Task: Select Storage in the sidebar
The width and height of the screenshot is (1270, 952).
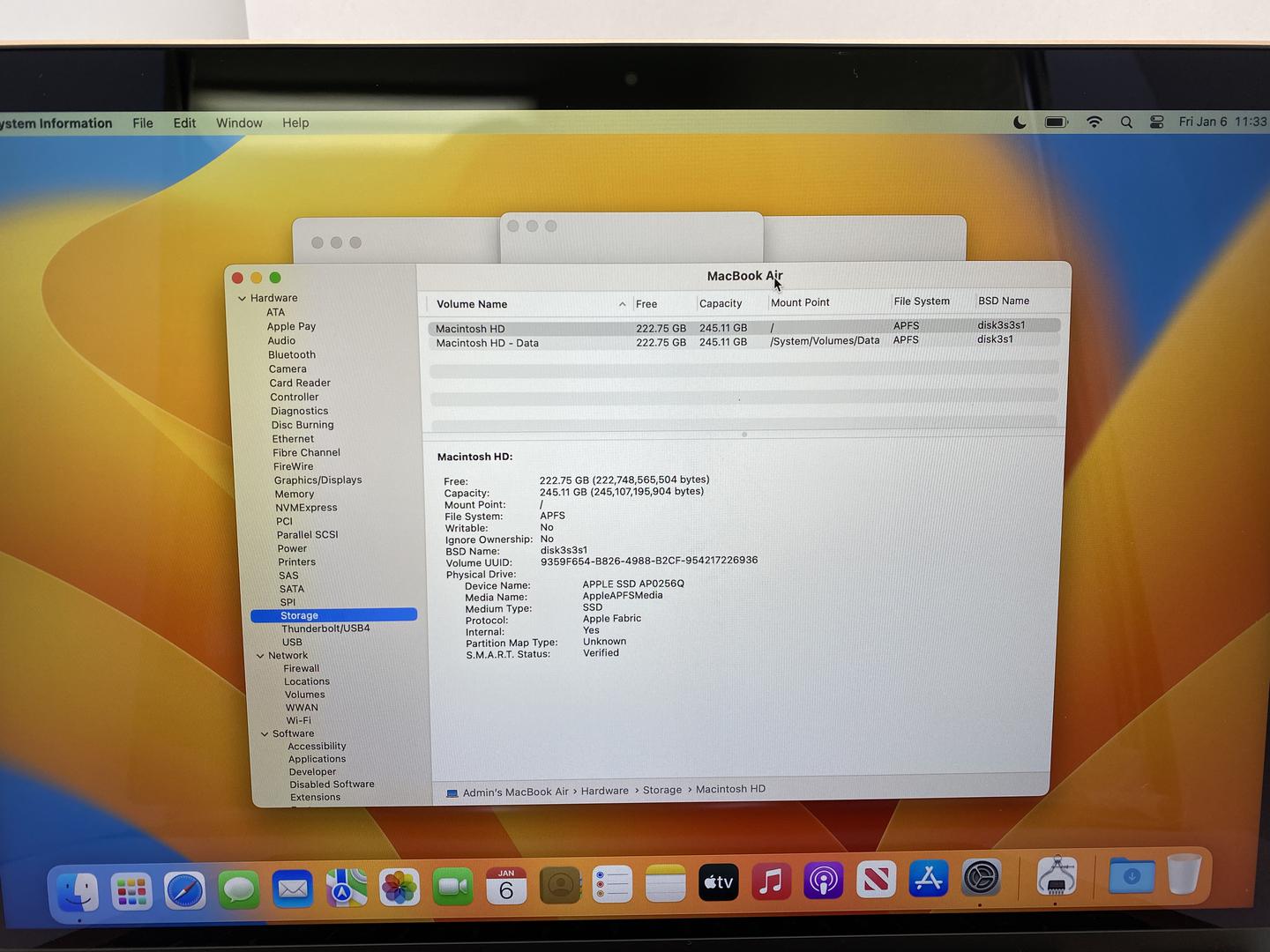Action: [x=333, y=615]
